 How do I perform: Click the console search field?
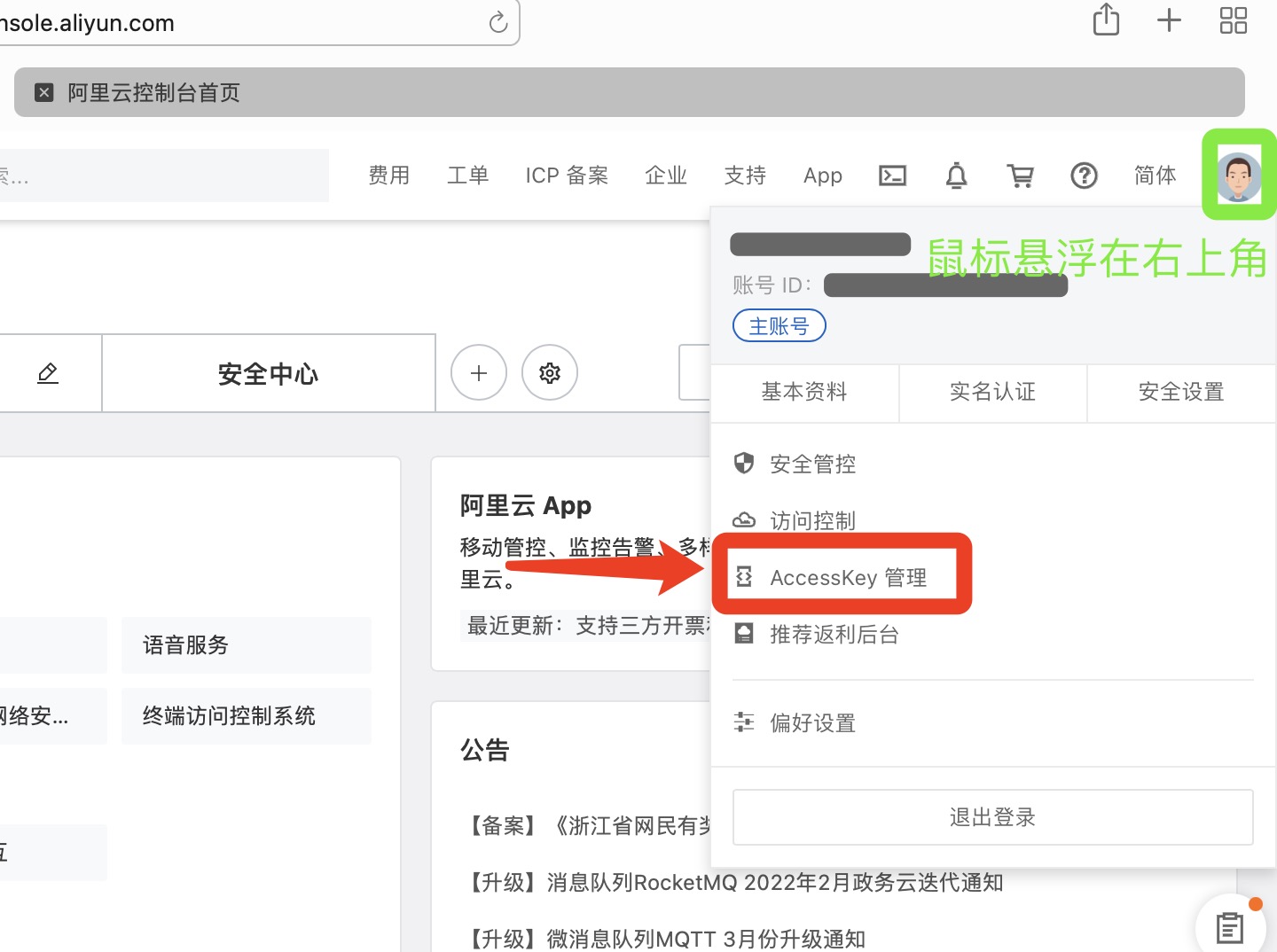(x=164, y=176)
